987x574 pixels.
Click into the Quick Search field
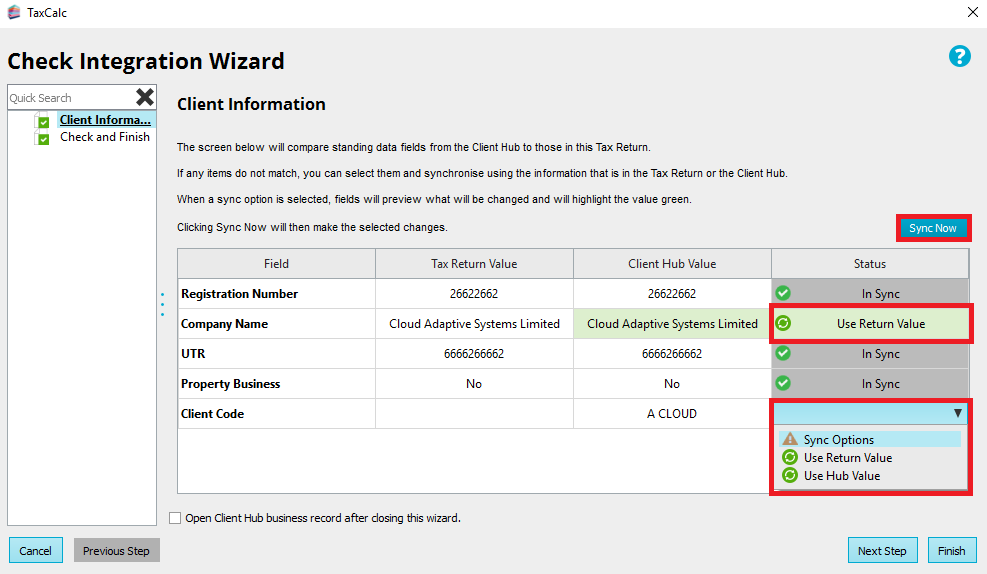[68, 98]
